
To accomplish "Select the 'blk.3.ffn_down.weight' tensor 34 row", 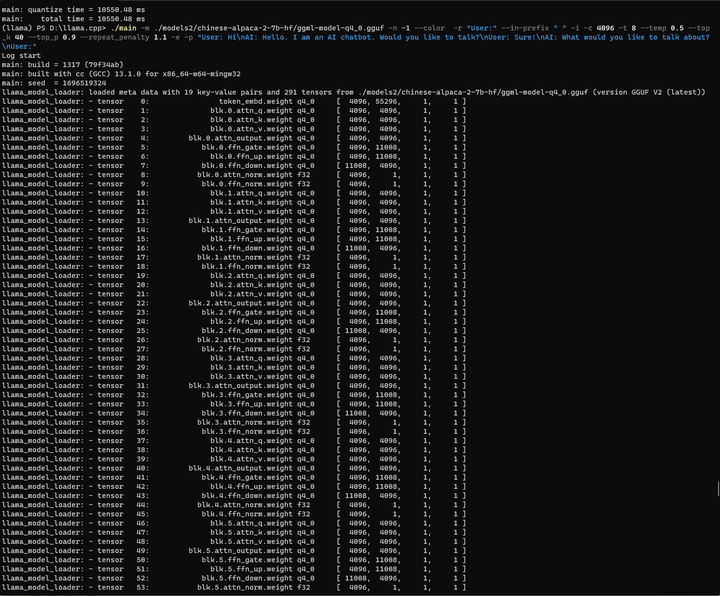I will tap(234, 413).
